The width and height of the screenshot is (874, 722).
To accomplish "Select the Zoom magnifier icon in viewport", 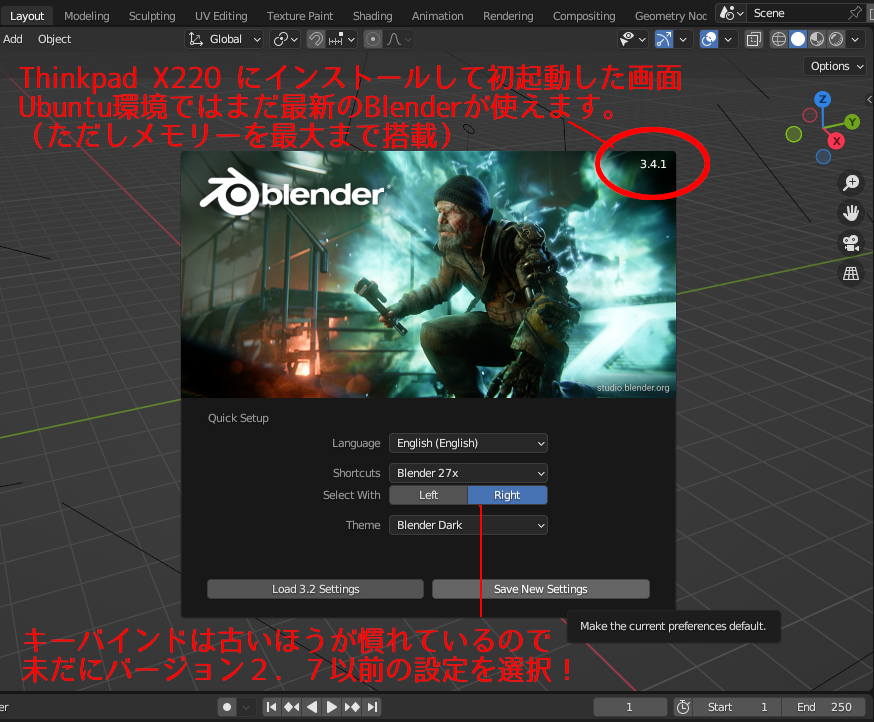I will [851, 182].
